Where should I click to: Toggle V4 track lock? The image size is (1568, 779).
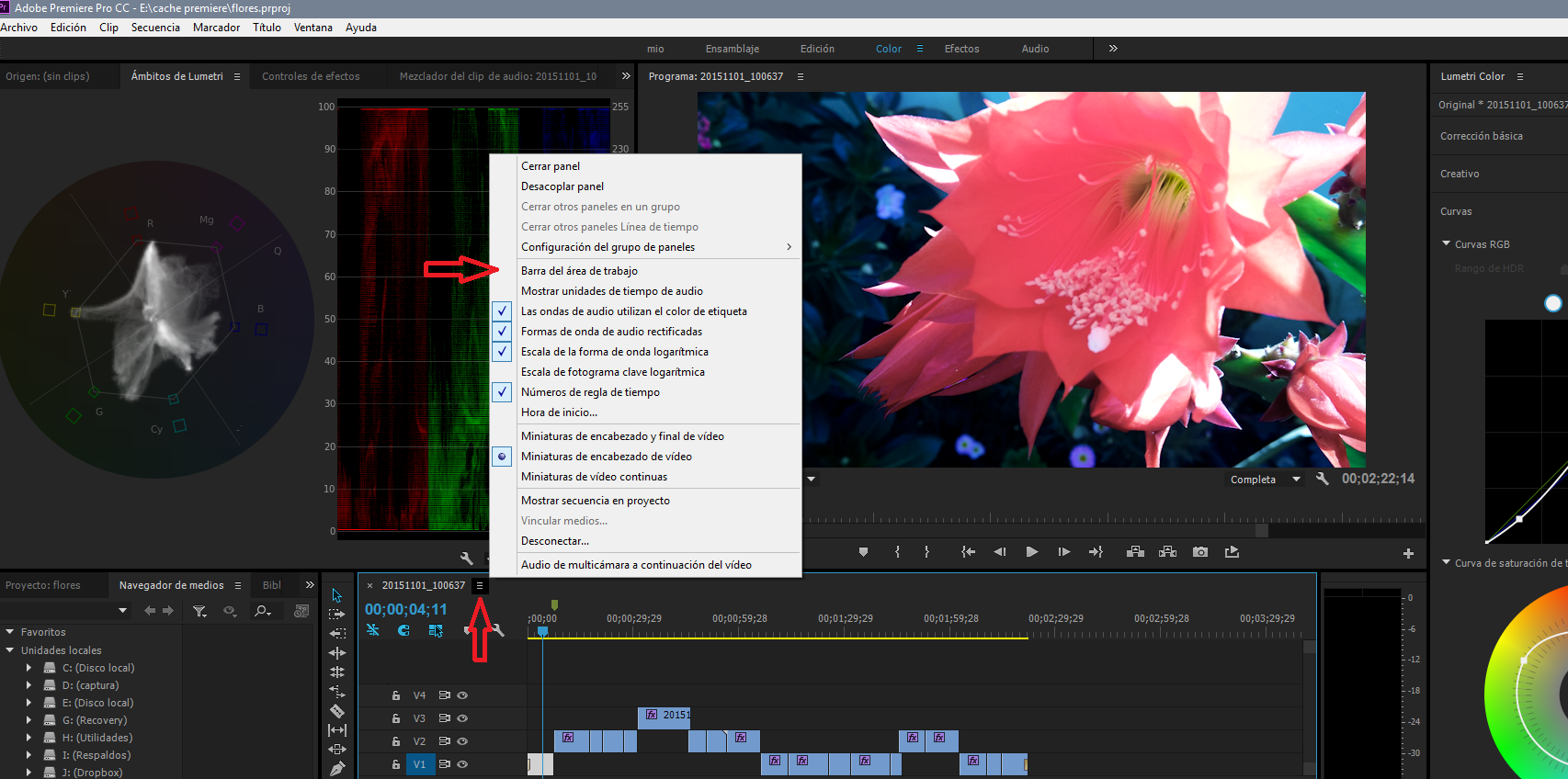(396, 695)
